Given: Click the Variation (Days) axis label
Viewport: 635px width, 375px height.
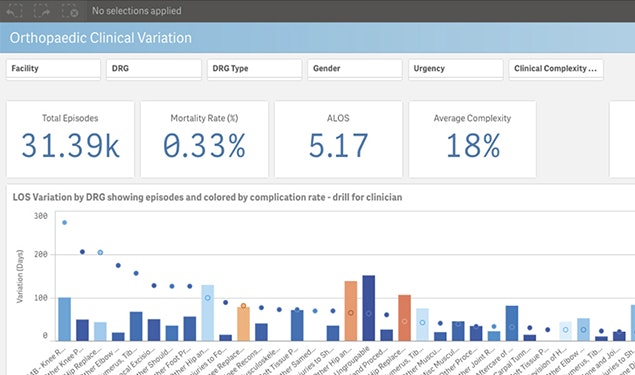Looking at the screenshot, I should pyautogui.click(x=20, y=276).
